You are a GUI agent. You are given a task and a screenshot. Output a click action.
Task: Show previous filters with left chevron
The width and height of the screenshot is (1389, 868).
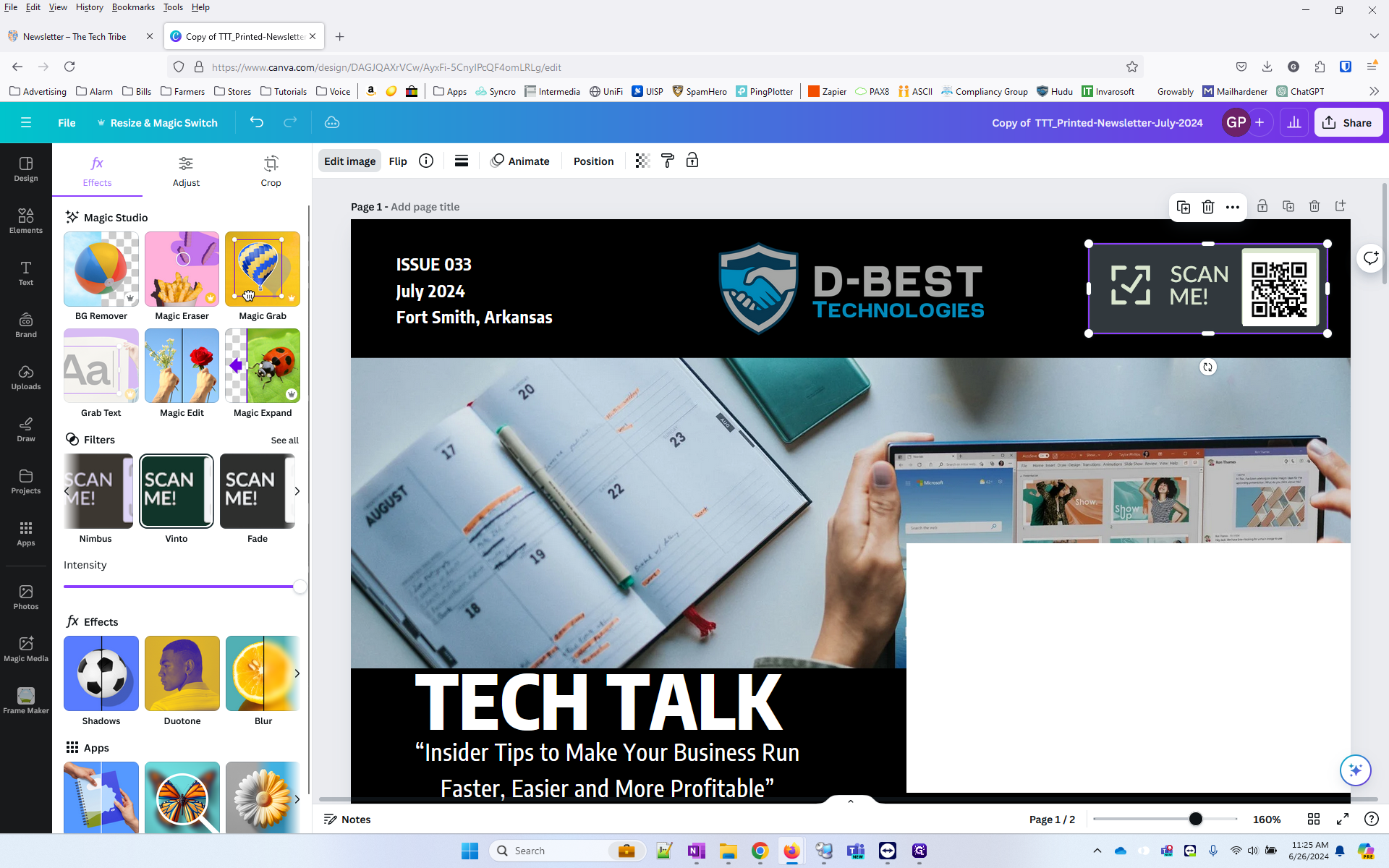pyautogui.click(x=67, y=491)
